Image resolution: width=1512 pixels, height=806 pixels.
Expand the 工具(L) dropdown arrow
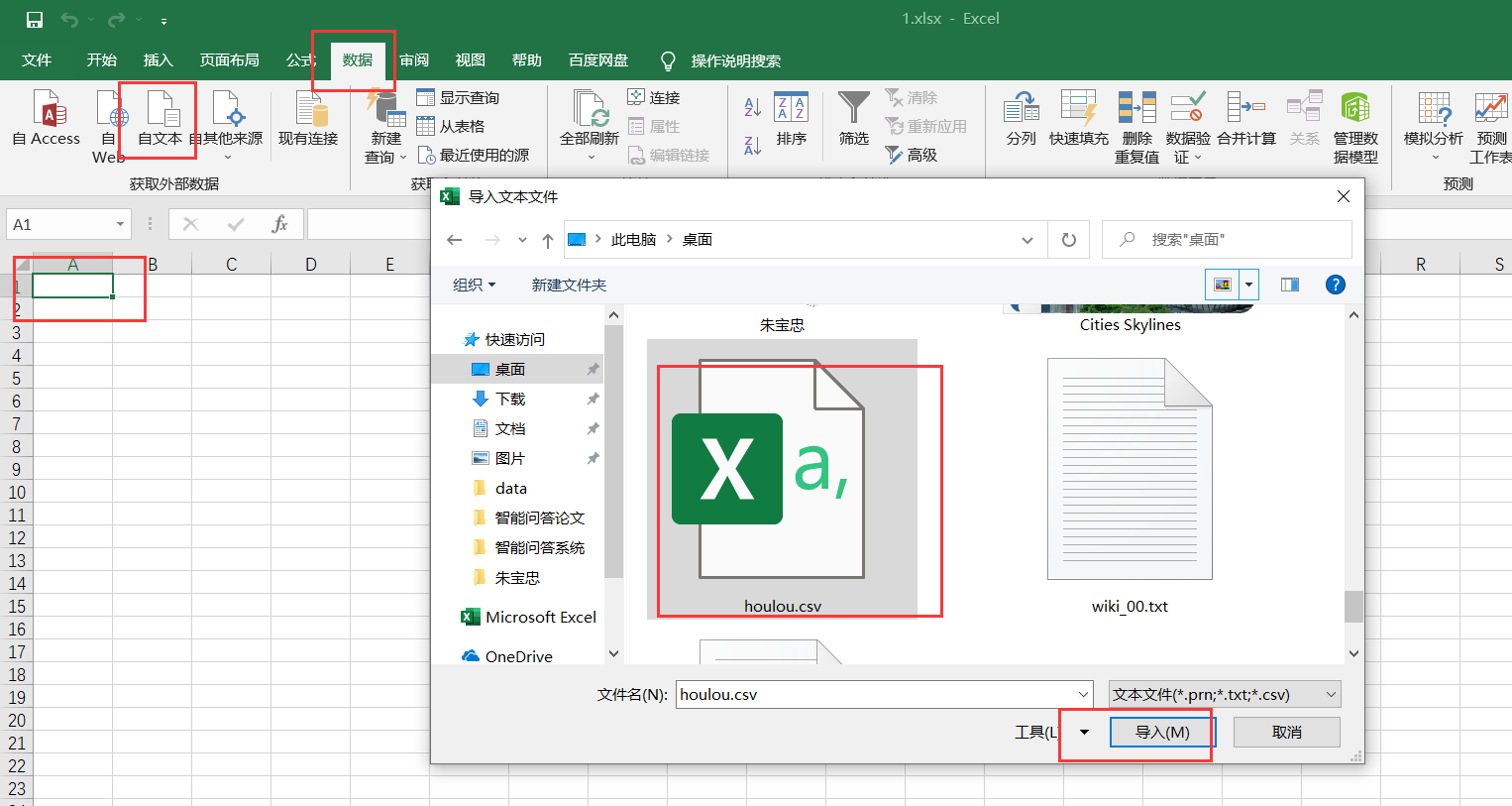click(1083, 732)
